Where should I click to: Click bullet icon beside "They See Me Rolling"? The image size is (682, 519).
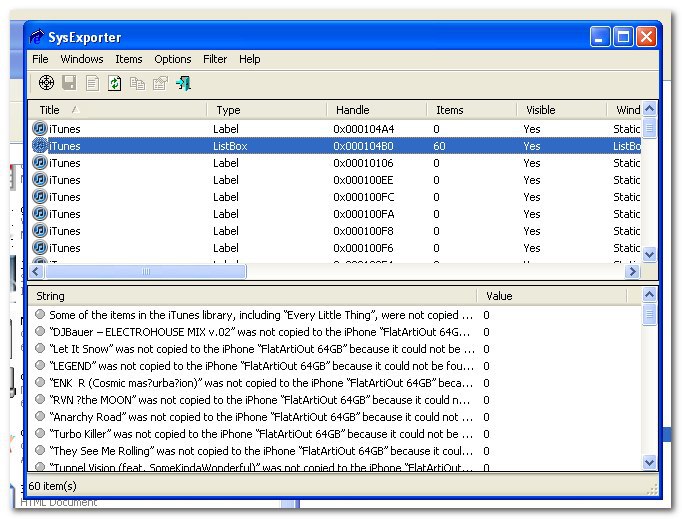40,450
